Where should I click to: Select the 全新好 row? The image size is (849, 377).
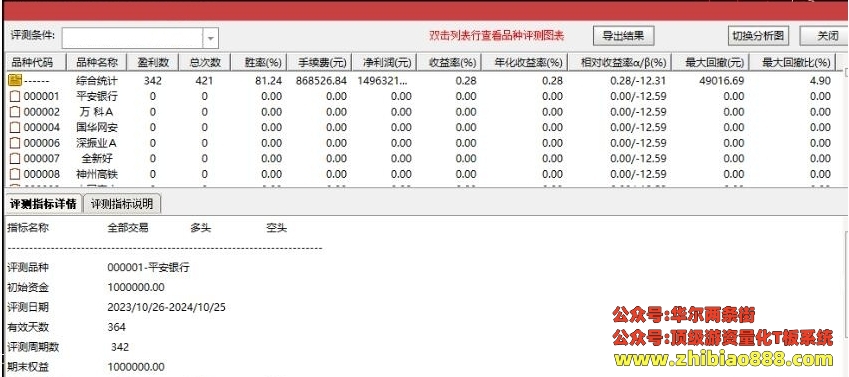421,159
